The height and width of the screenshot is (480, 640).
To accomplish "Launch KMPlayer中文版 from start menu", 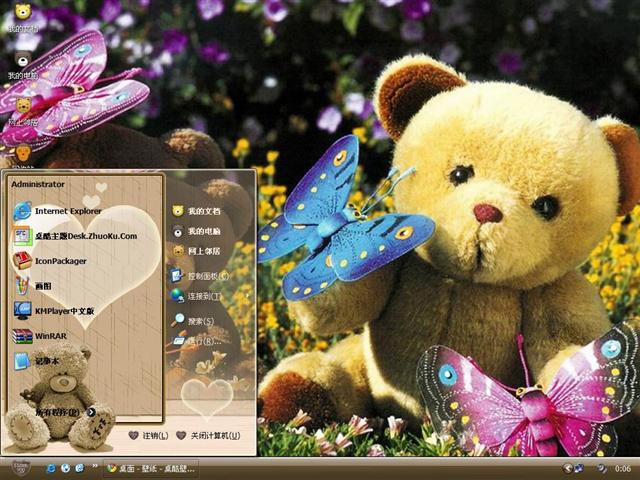I will pyautogui.click(x=54, y=311).
